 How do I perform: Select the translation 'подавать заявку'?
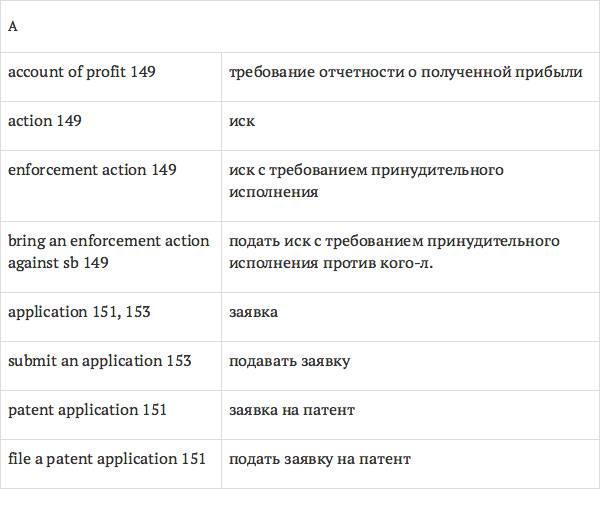289,361
